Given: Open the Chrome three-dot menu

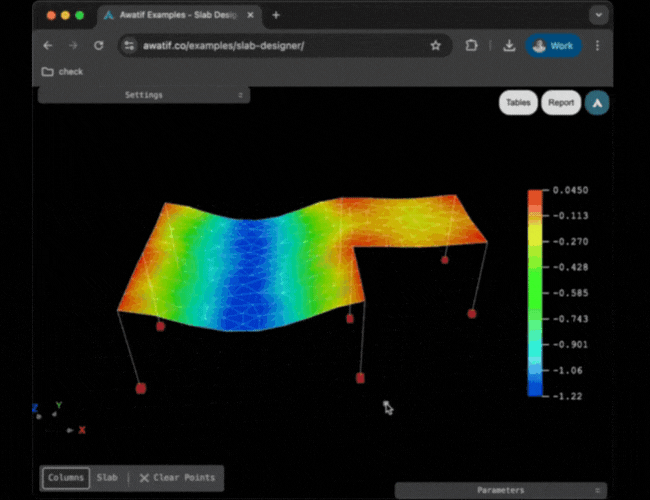Looking at the screenshot, I should 597,46.
